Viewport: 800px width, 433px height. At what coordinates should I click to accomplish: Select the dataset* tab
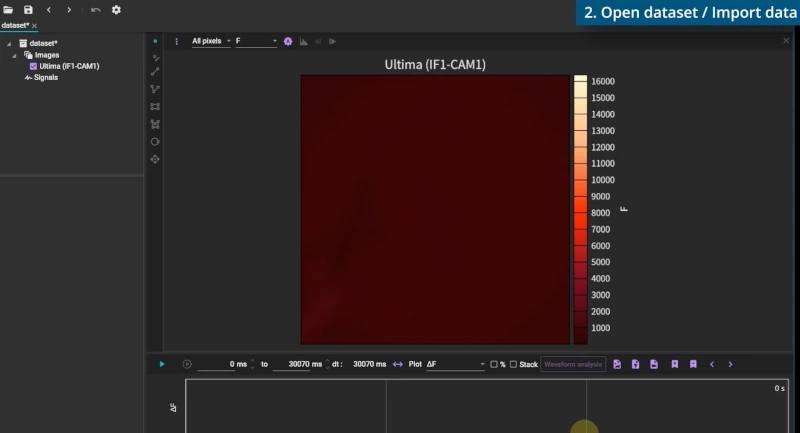[15, 25]
